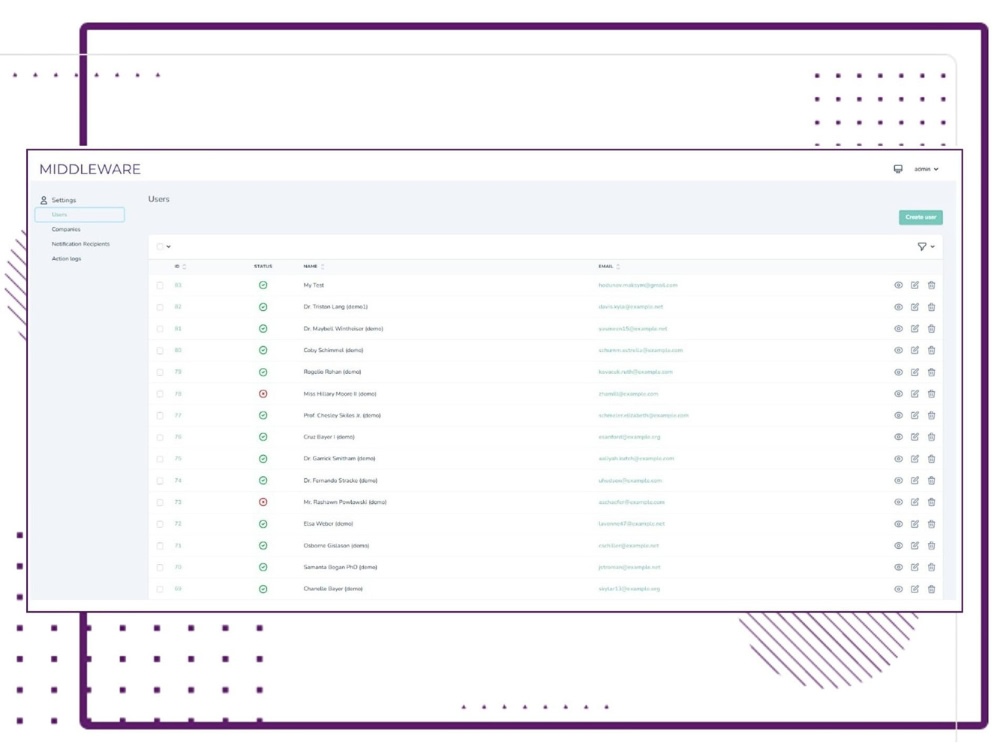Open Action logs in the sidebar

66,258
